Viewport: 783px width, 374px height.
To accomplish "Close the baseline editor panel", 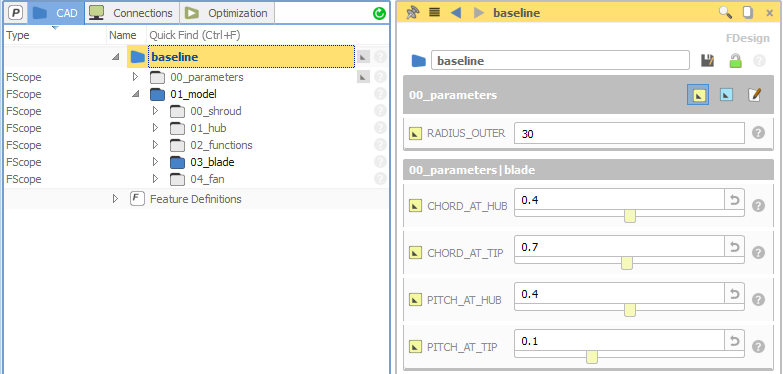I will pyautogui.click(x=770, y=13).
